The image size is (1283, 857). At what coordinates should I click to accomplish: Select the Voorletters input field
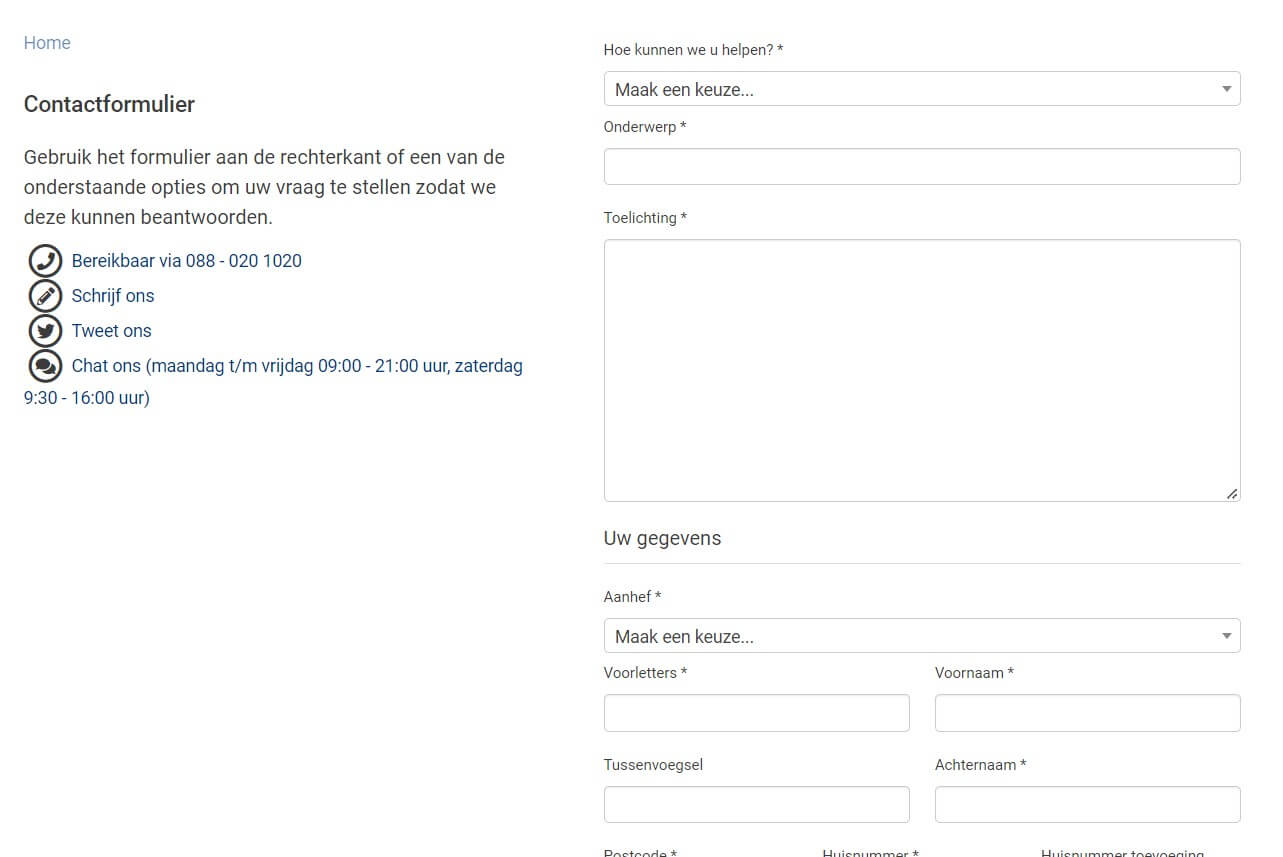click(x=757, y=713)
